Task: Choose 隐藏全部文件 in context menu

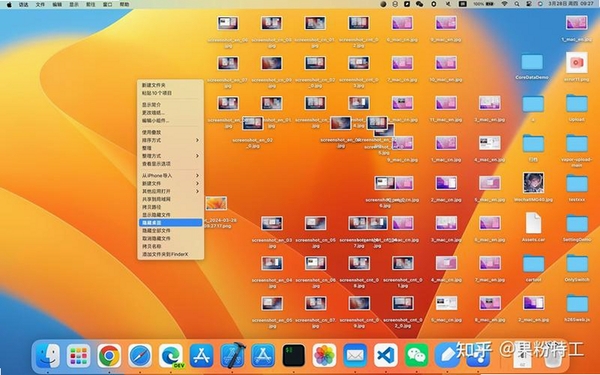Action: coord(171,231)
